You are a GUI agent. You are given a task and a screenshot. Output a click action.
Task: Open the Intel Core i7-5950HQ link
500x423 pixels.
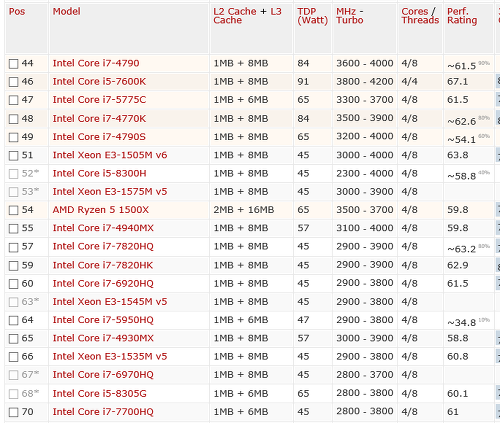click(x=103, y=320)
